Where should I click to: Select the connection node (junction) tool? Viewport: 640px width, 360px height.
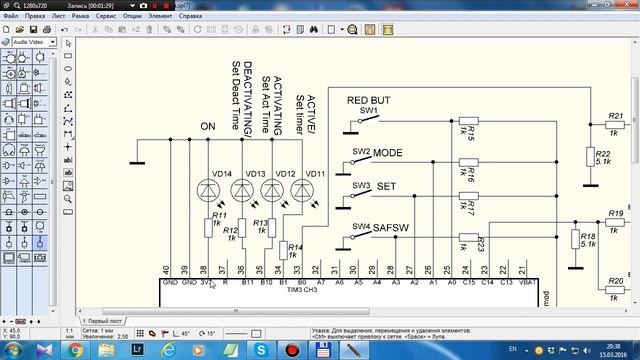[68, 147]
